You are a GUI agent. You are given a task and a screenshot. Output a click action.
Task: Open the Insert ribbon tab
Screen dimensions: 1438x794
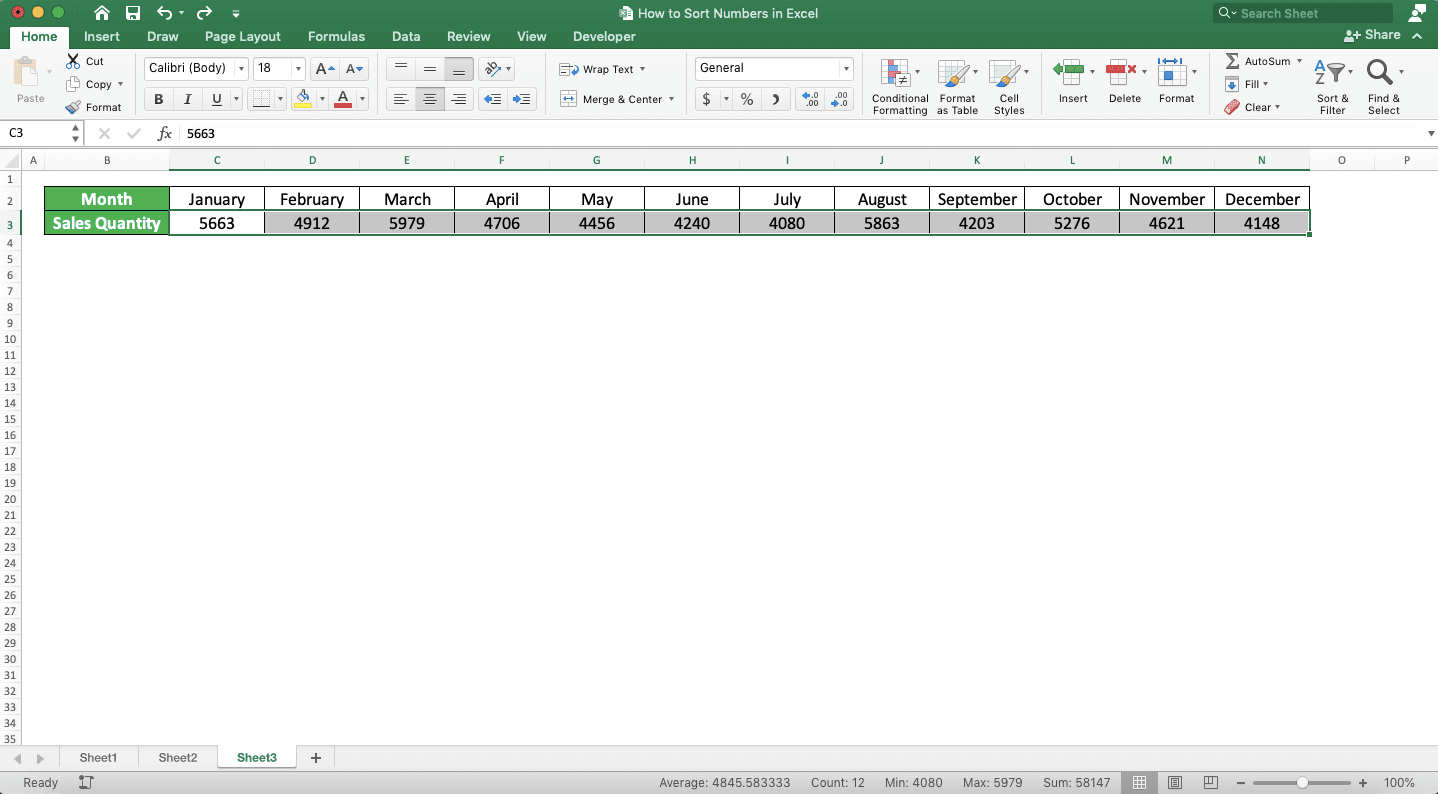[x=102, y=36]
